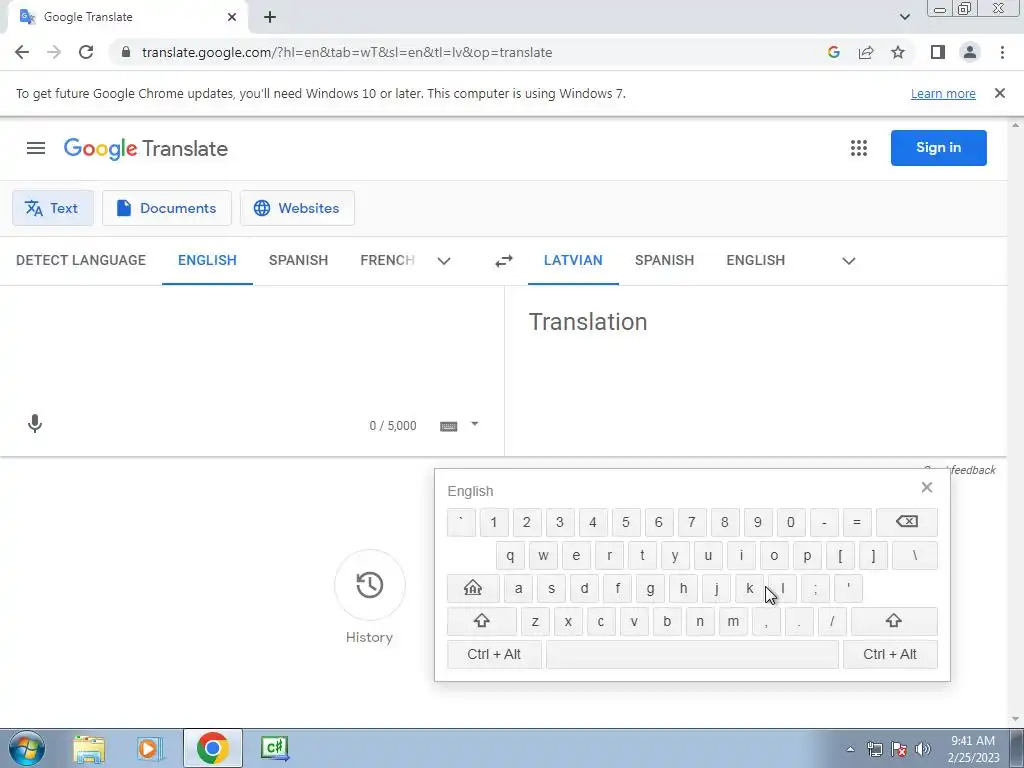
Task: Dismiss the Chrome update notification bar
Action: (999, 93)
